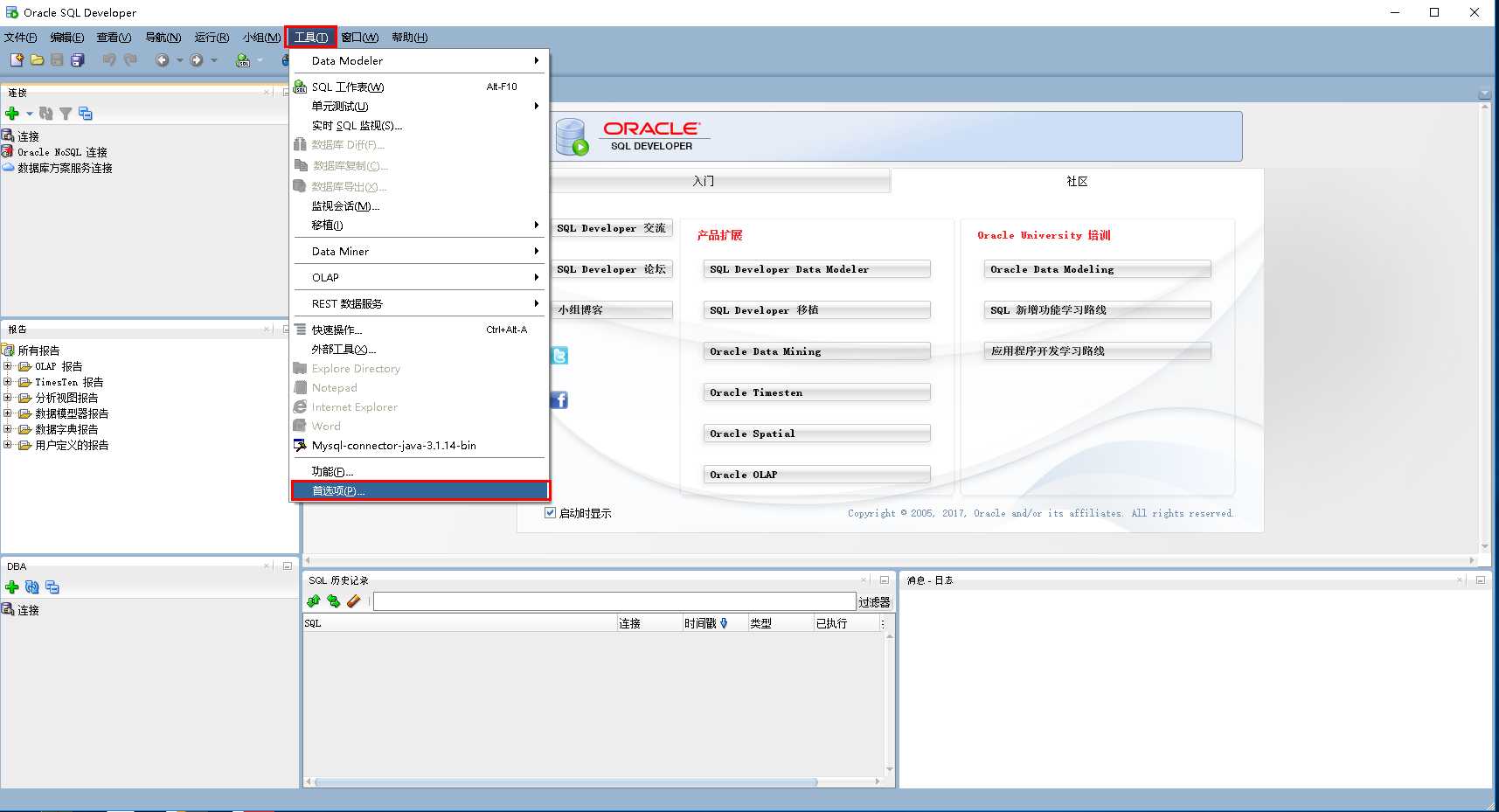Open REST 数据服务 submenu
Screen dimensions: 1499x812
pyautogui.click(x=420, y=303)
